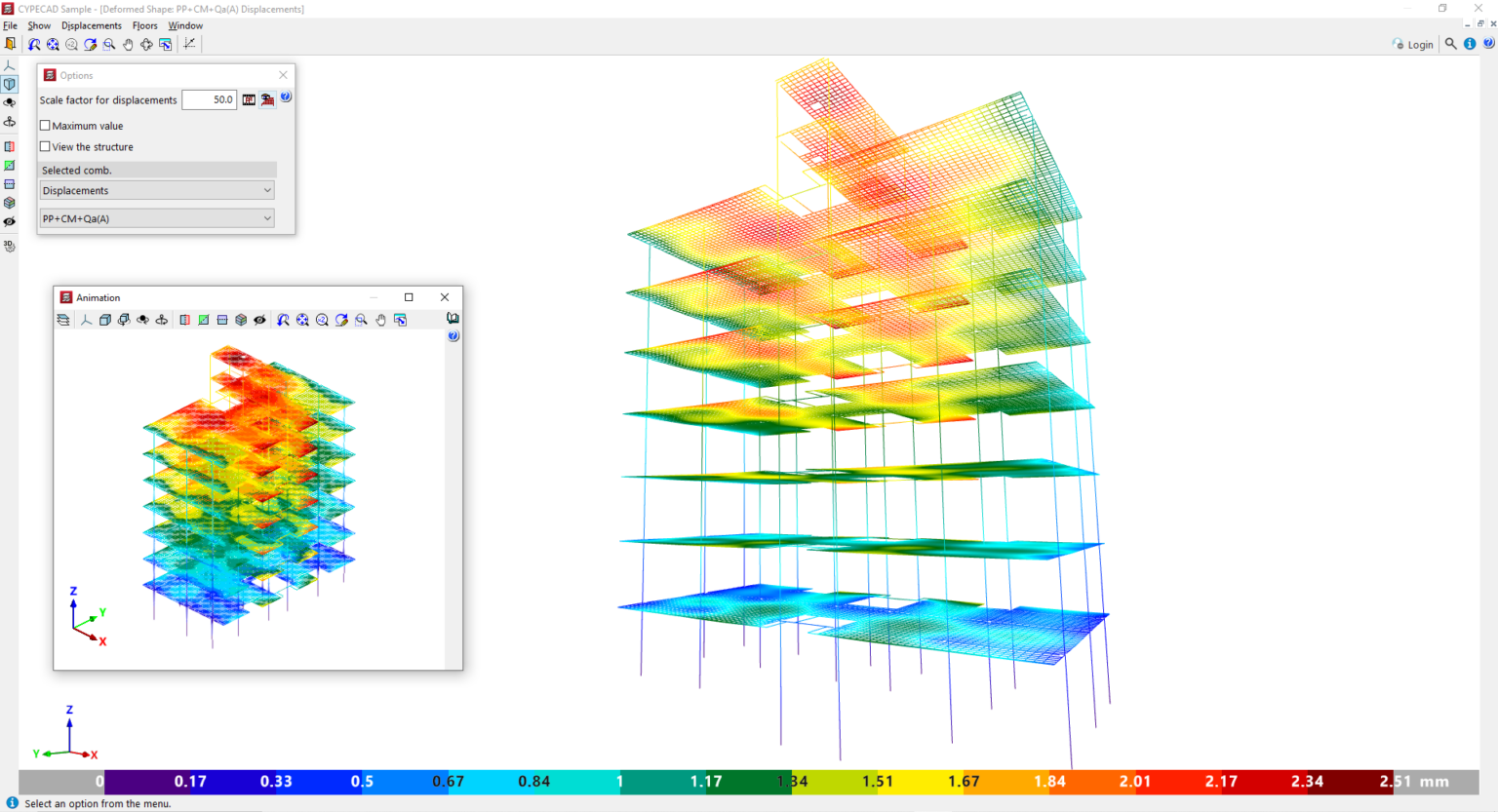Maximize the Animation window
1498x812 pixels.
click(x=409, y=297)
